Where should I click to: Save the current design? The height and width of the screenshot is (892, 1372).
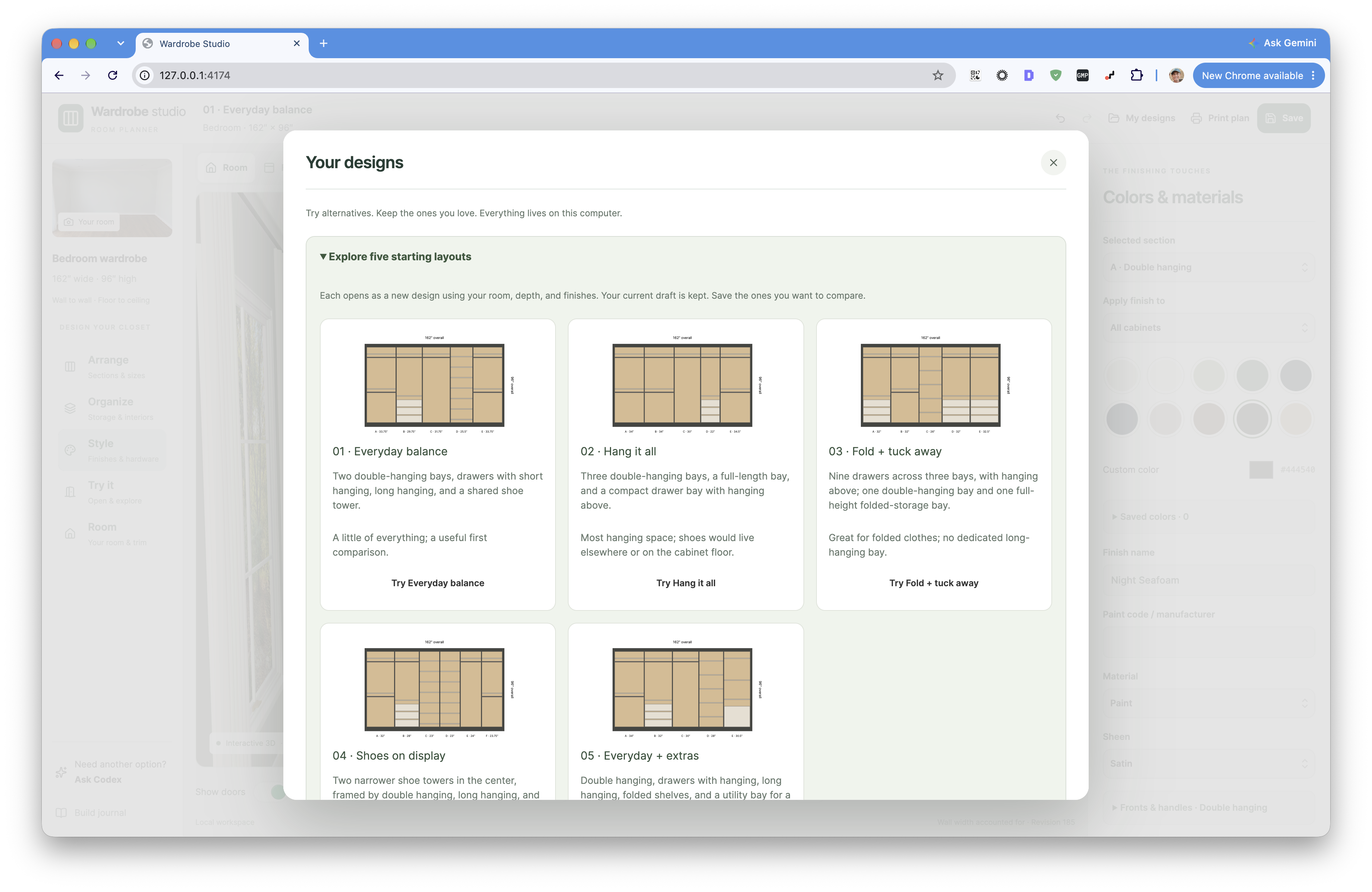pos(1284,118)
